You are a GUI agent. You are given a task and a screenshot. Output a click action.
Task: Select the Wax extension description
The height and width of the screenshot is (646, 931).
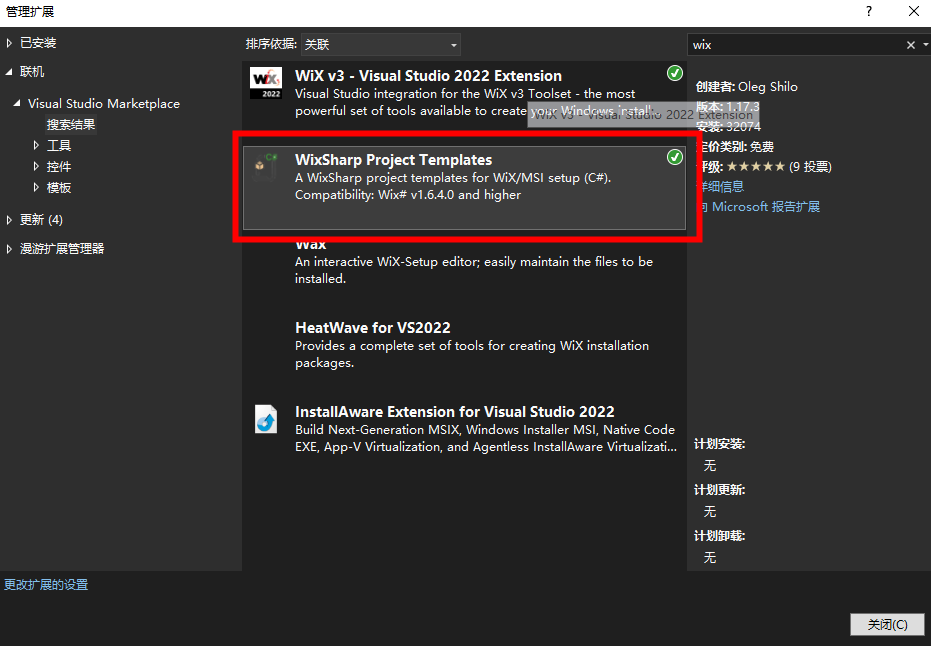click(x=474, y=270)
